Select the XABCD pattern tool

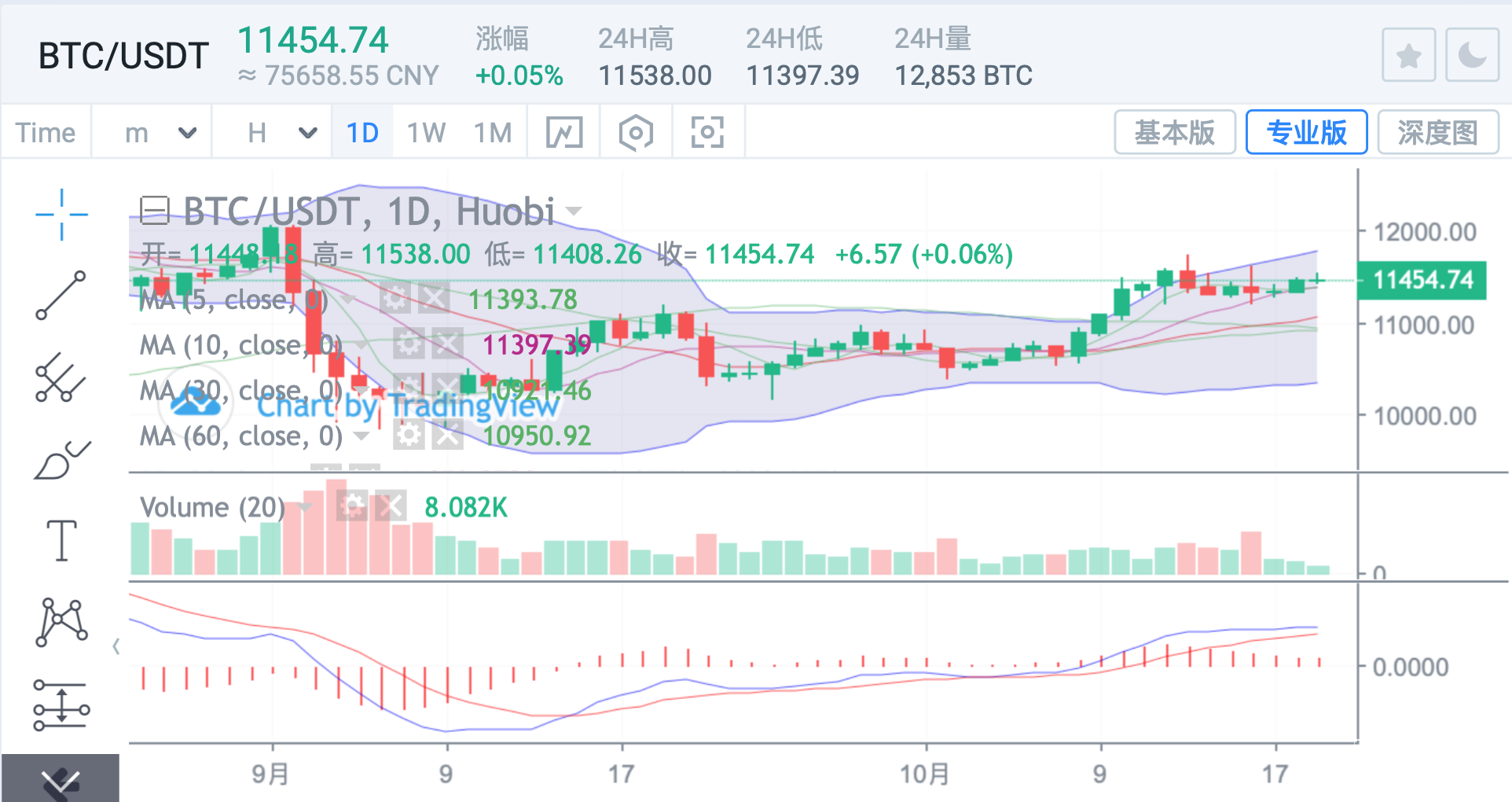coord(61,623)
